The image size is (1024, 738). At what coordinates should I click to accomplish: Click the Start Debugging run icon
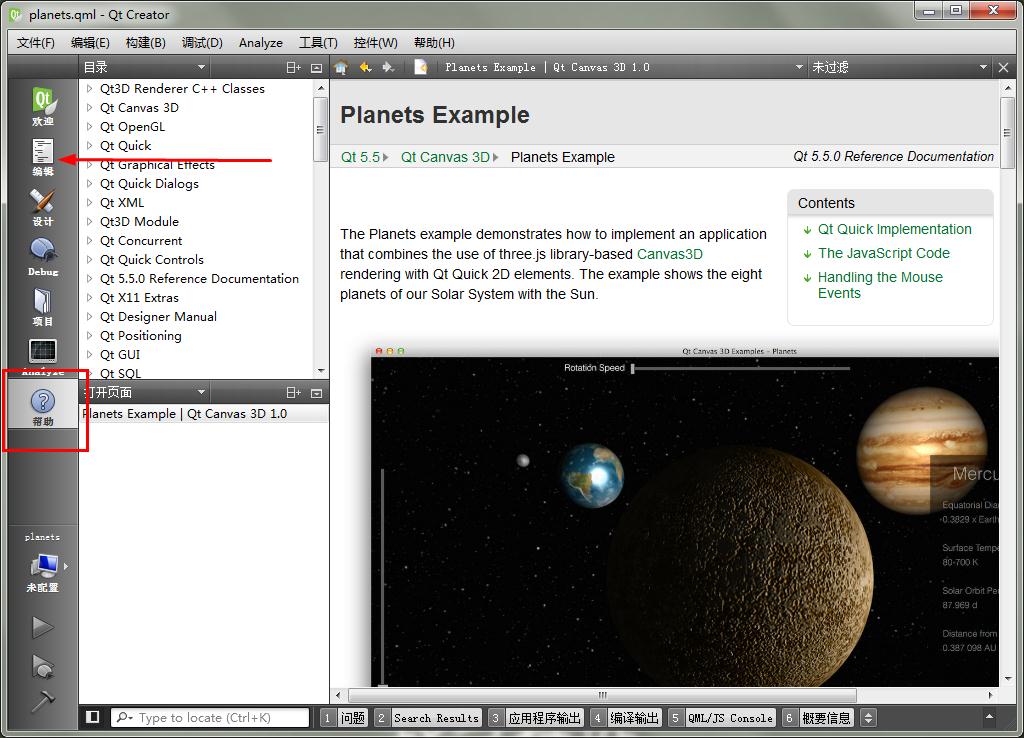pyautogui.click(x=42, y=665)
